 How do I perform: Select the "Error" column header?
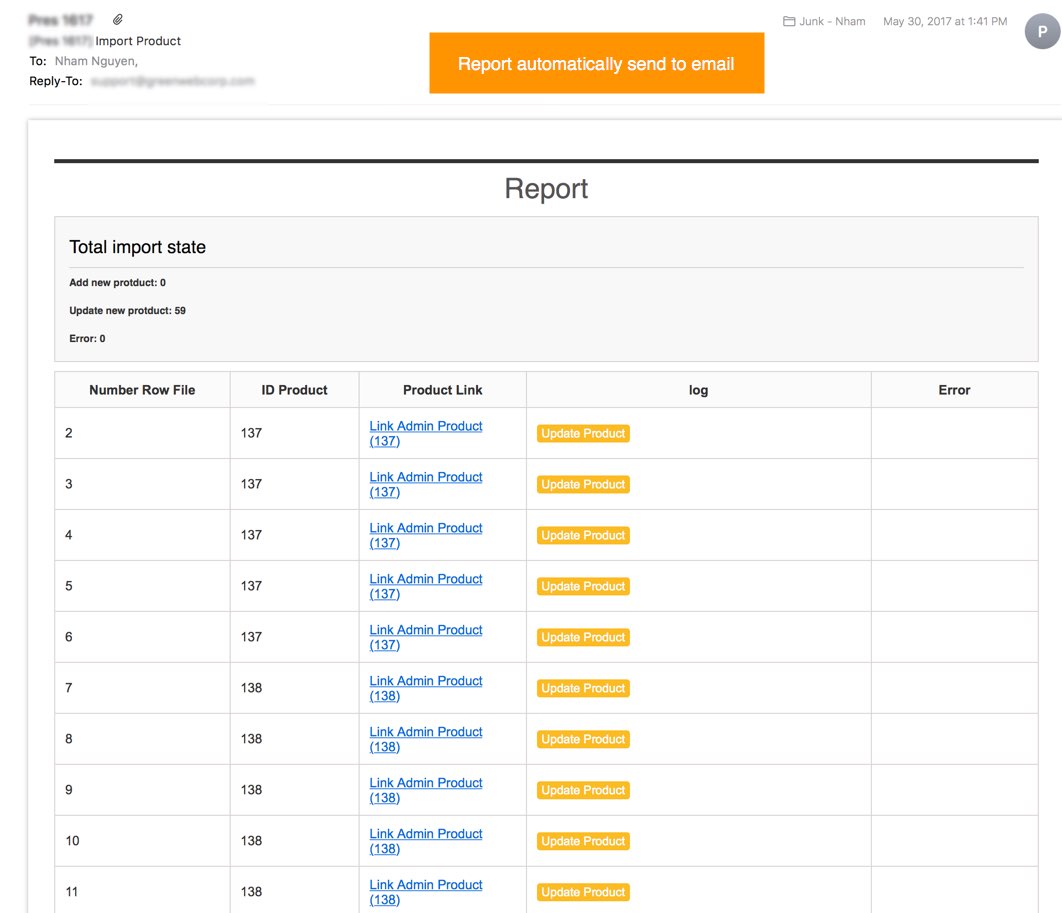(954, 390)
